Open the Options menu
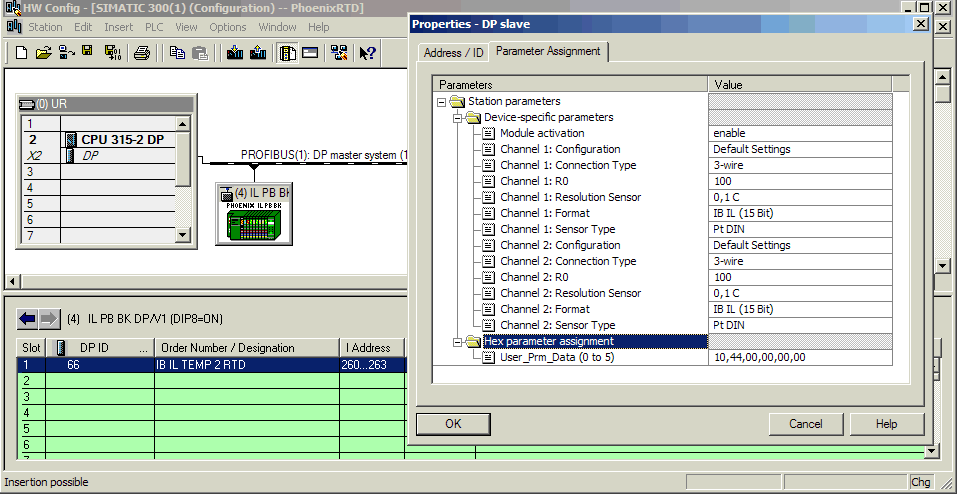The image size is (957, 494). coord(228,27)
